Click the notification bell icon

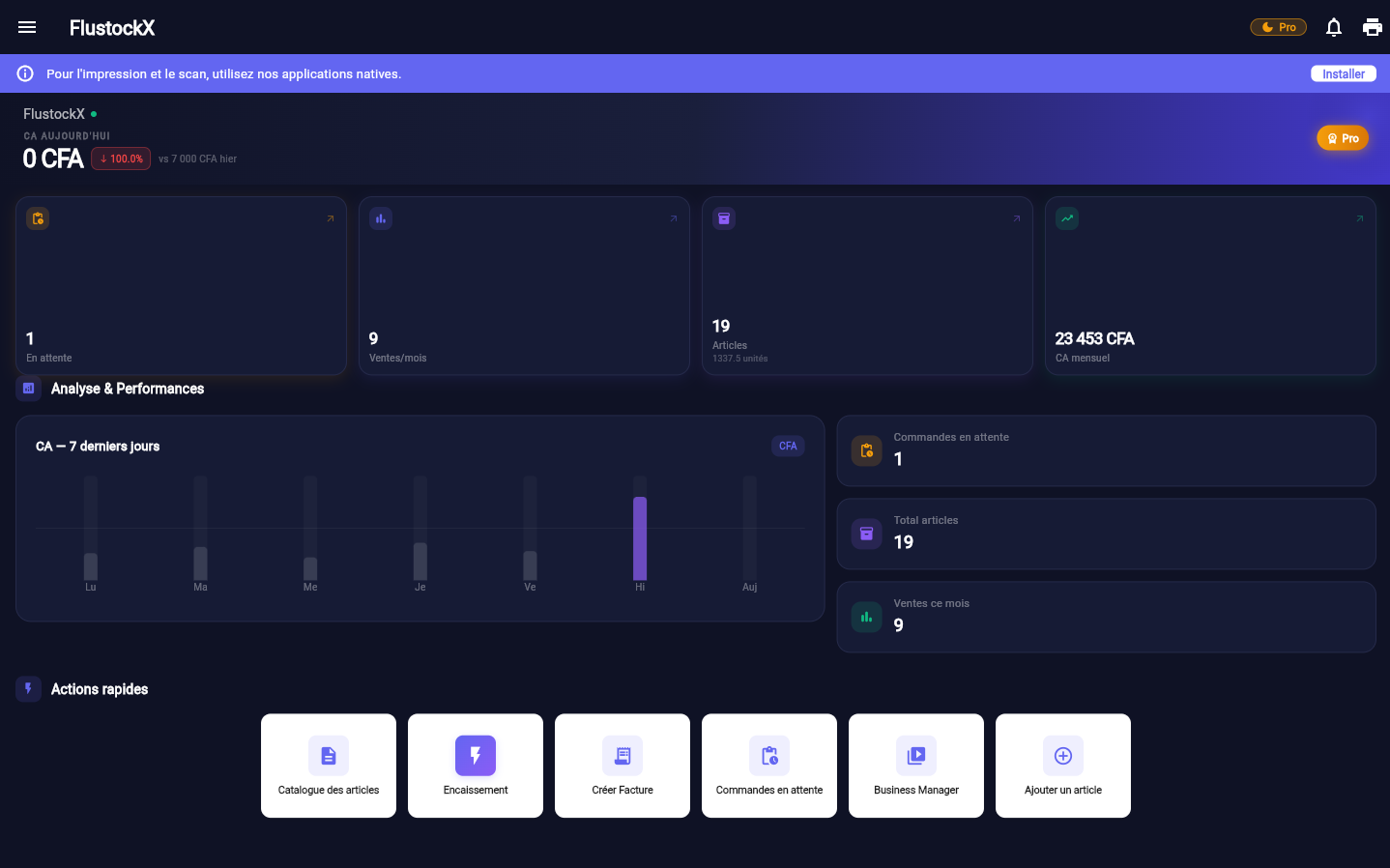pyautogui.click(x=1334, y=27)
